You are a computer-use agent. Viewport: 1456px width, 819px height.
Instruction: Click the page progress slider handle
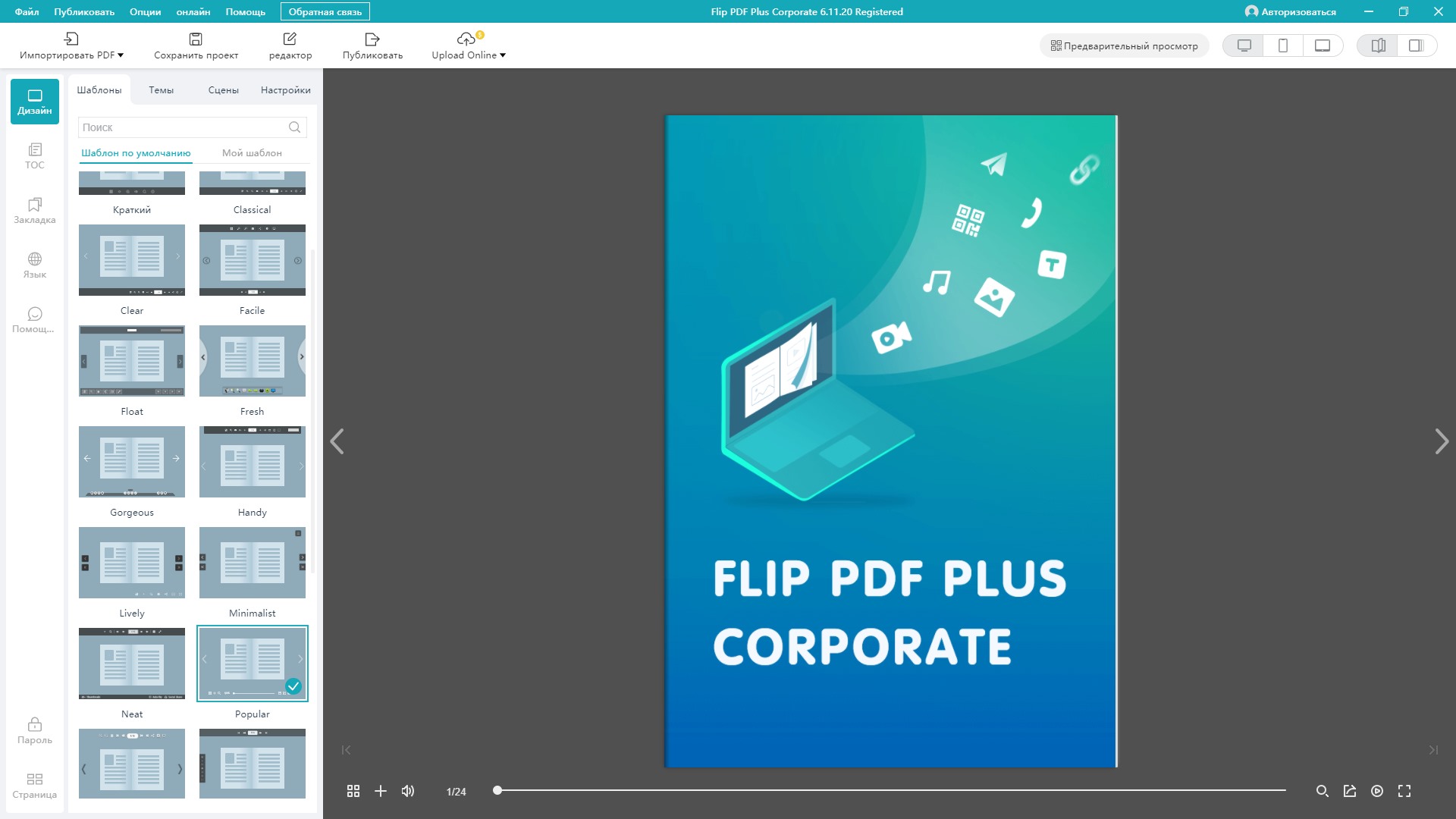point(497,790)
